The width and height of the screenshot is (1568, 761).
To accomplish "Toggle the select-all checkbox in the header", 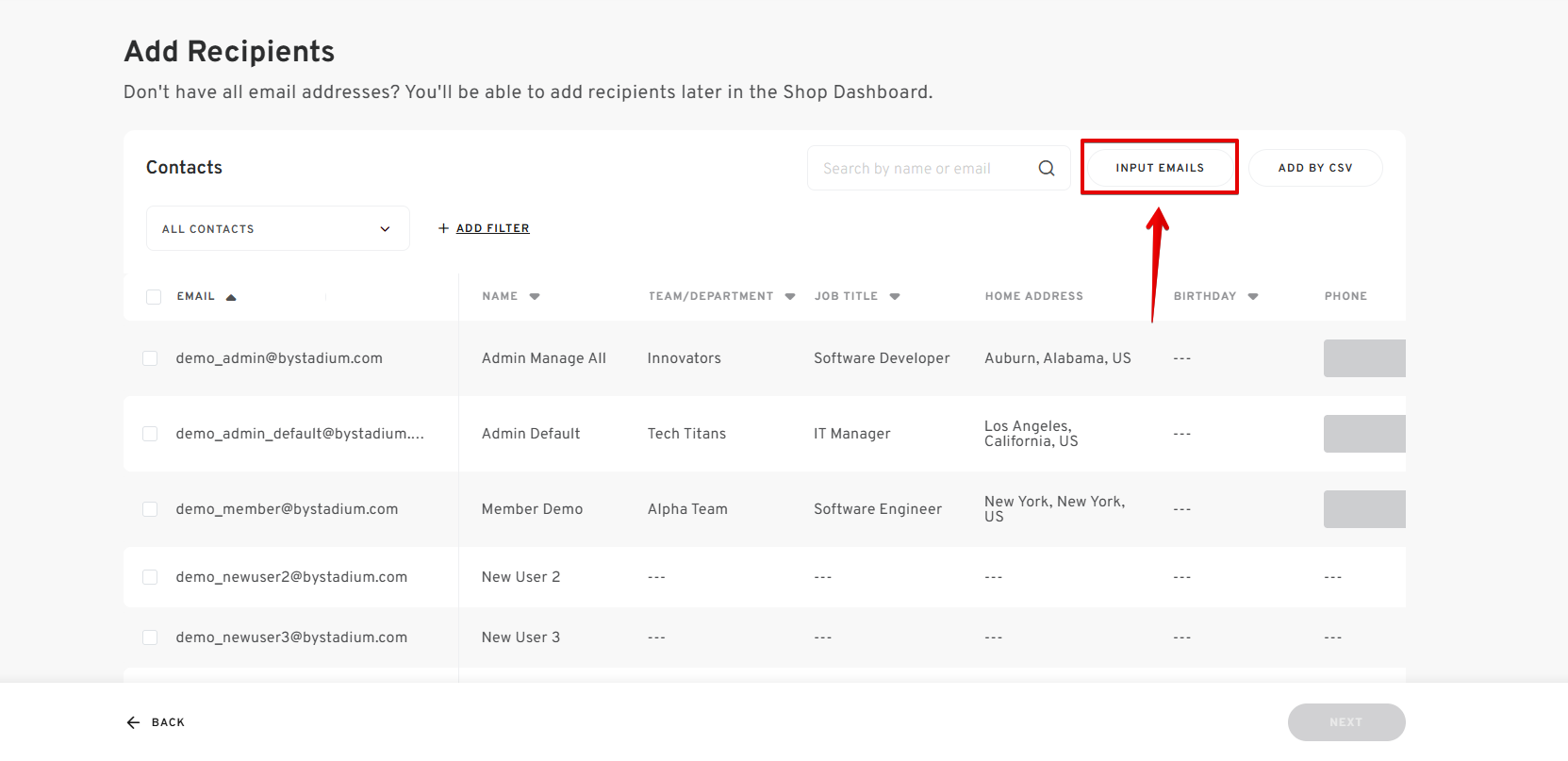I will click(x=154, y=297).
